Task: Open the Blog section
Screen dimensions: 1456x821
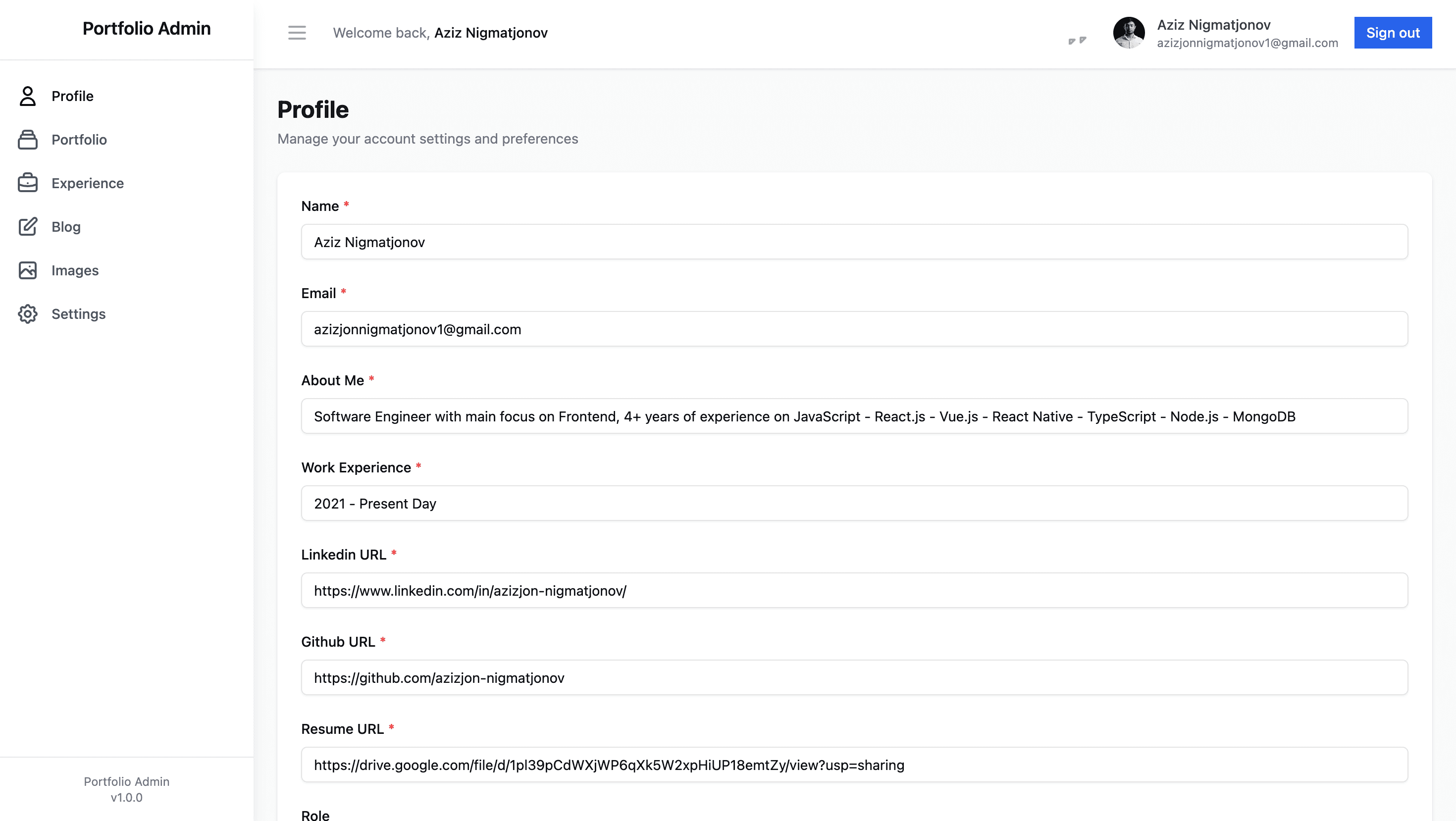Action: coord(66,227)
